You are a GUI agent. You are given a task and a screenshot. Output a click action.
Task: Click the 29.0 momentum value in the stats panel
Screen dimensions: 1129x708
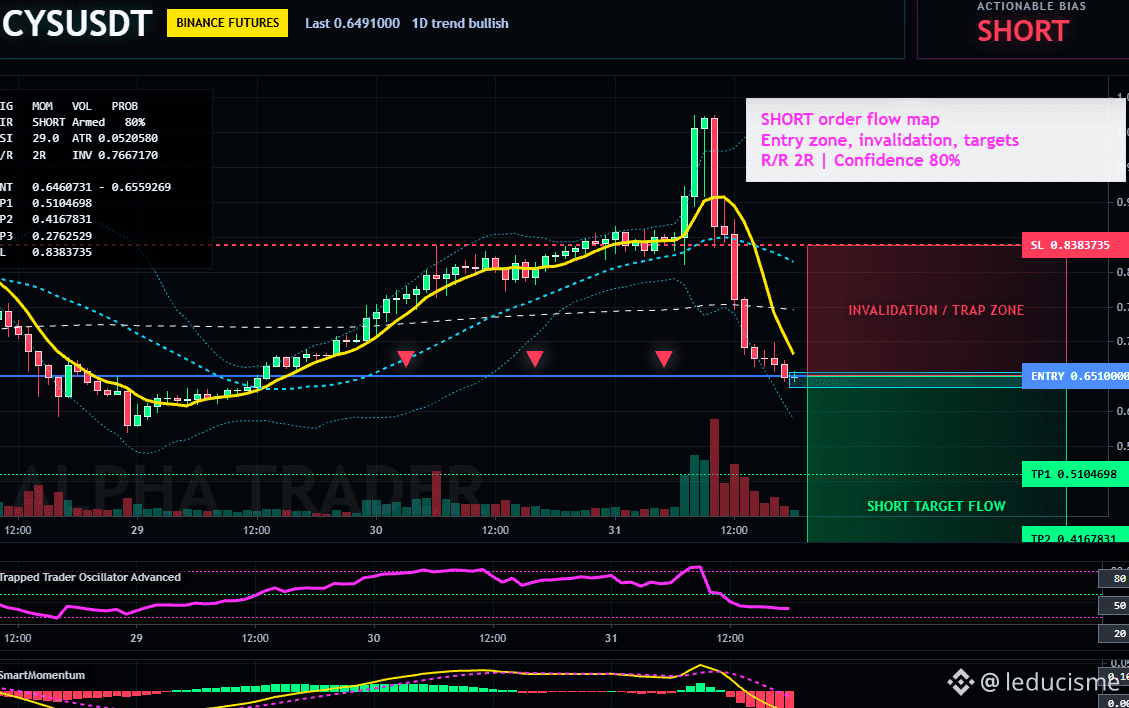pos(45,138)
